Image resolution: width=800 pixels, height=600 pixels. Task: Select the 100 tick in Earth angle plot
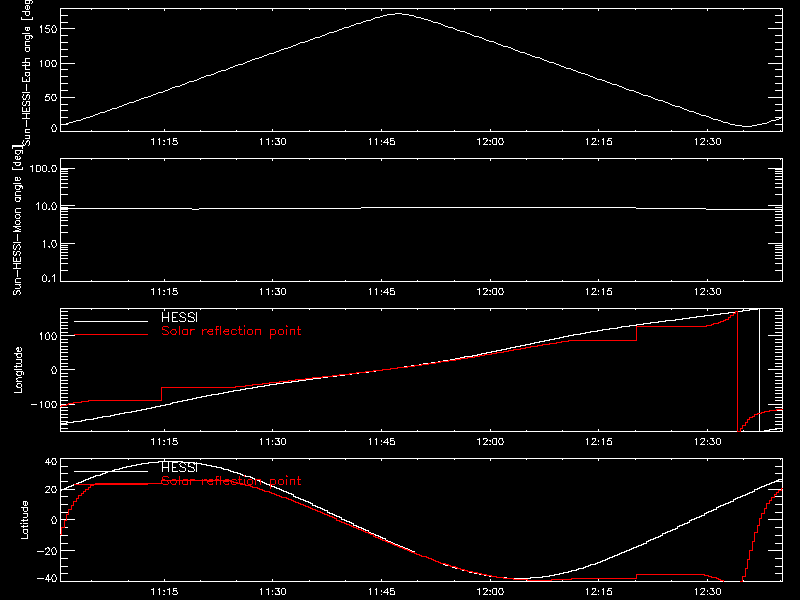click(x=47, y=64)
